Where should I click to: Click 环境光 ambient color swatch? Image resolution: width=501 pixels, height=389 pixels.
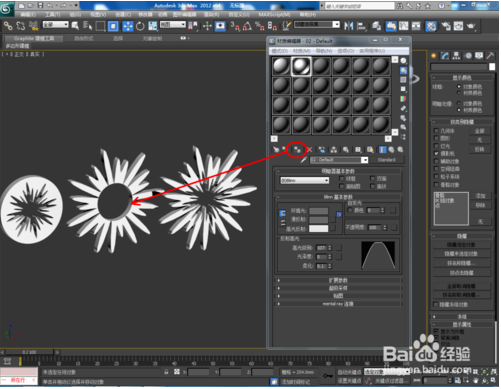click(318, 211)
